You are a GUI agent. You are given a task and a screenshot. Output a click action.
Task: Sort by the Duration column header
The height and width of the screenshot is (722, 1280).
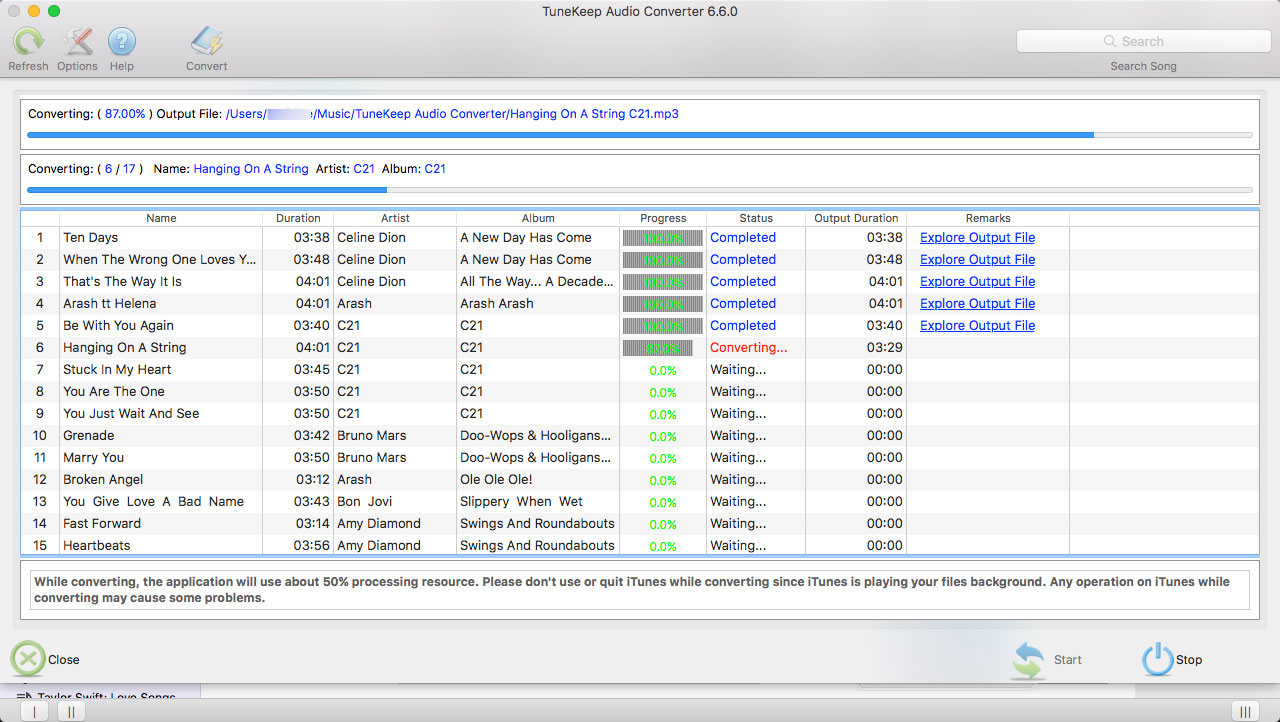tap(298, 218)
